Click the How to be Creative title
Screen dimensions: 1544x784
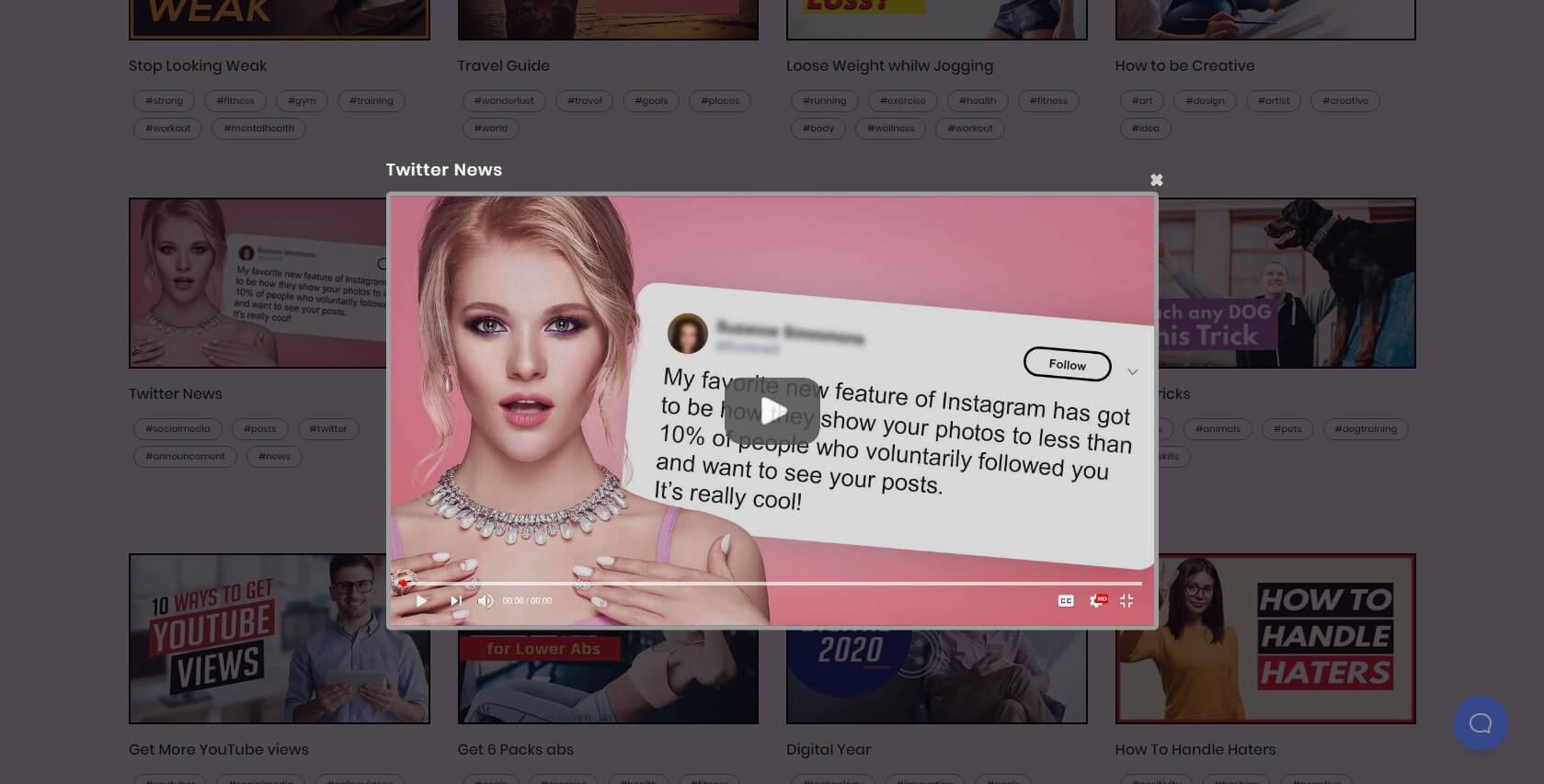click(1184, 66)
